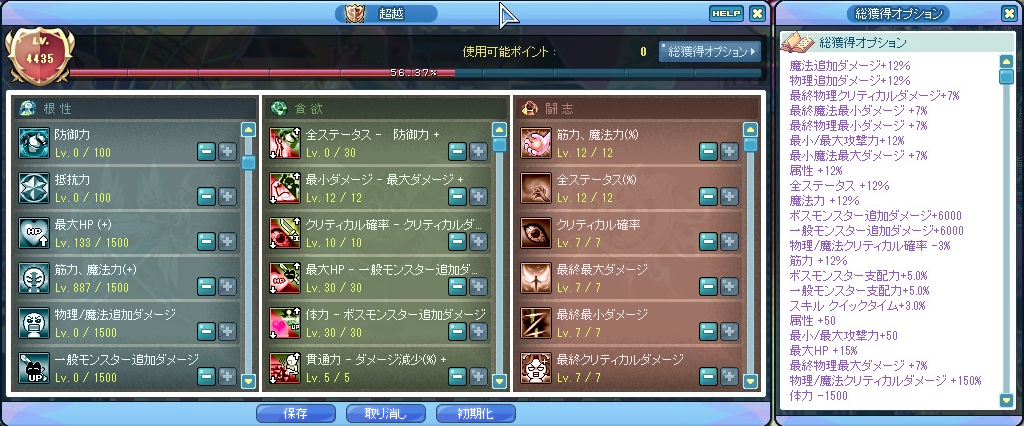Click the 取り消し cancel button

tap(385, 414)
